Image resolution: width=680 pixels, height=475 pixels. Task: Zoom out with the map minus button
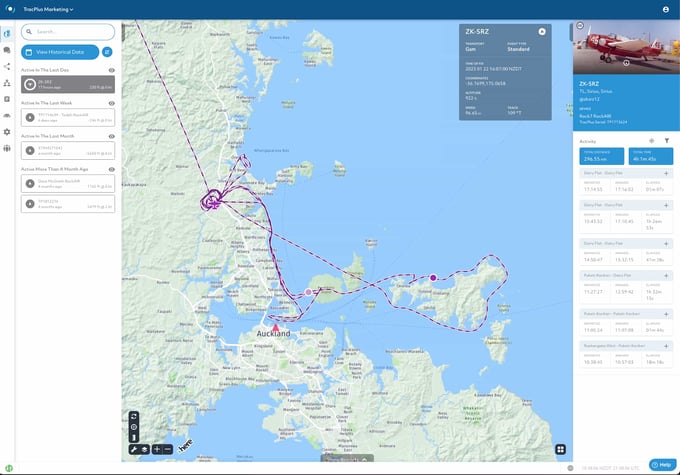[168, 449]
